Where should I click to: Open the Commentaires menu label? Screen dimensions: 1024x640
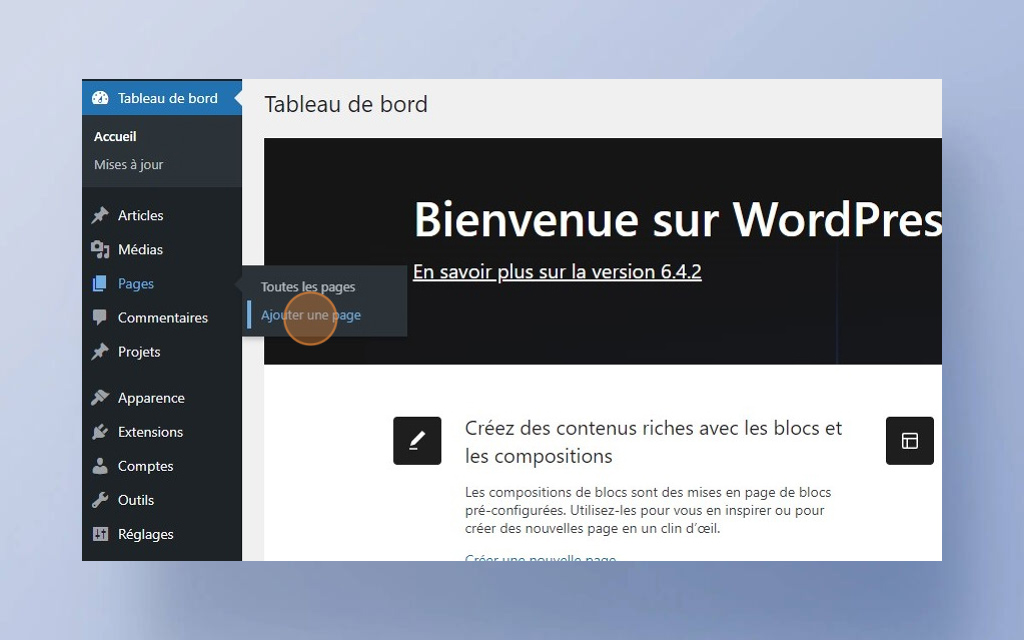click(163, 317)
